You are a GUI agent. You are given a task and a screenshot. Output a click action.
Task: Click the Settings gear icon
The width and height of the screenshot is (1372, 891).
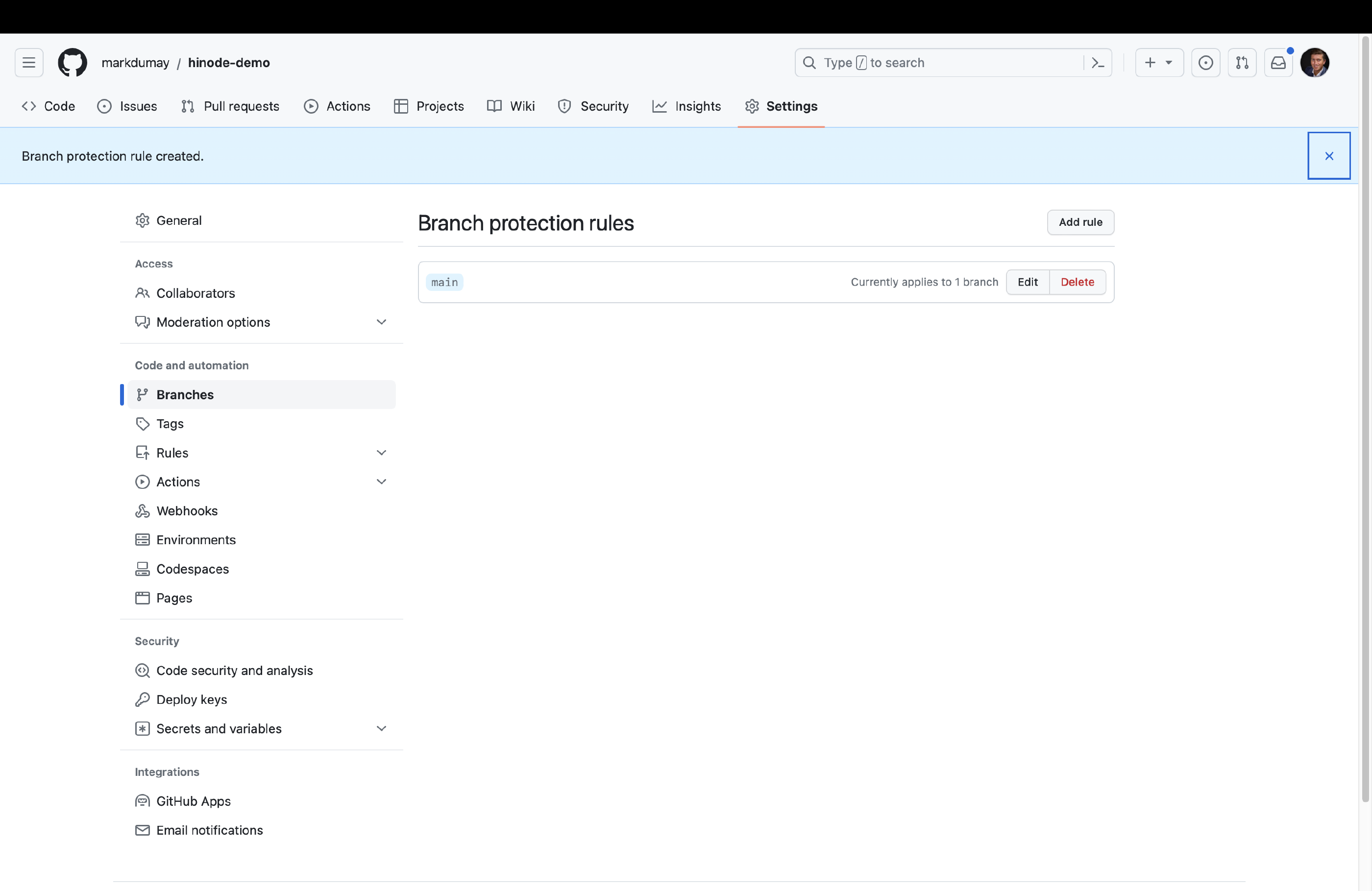(751, 106)
